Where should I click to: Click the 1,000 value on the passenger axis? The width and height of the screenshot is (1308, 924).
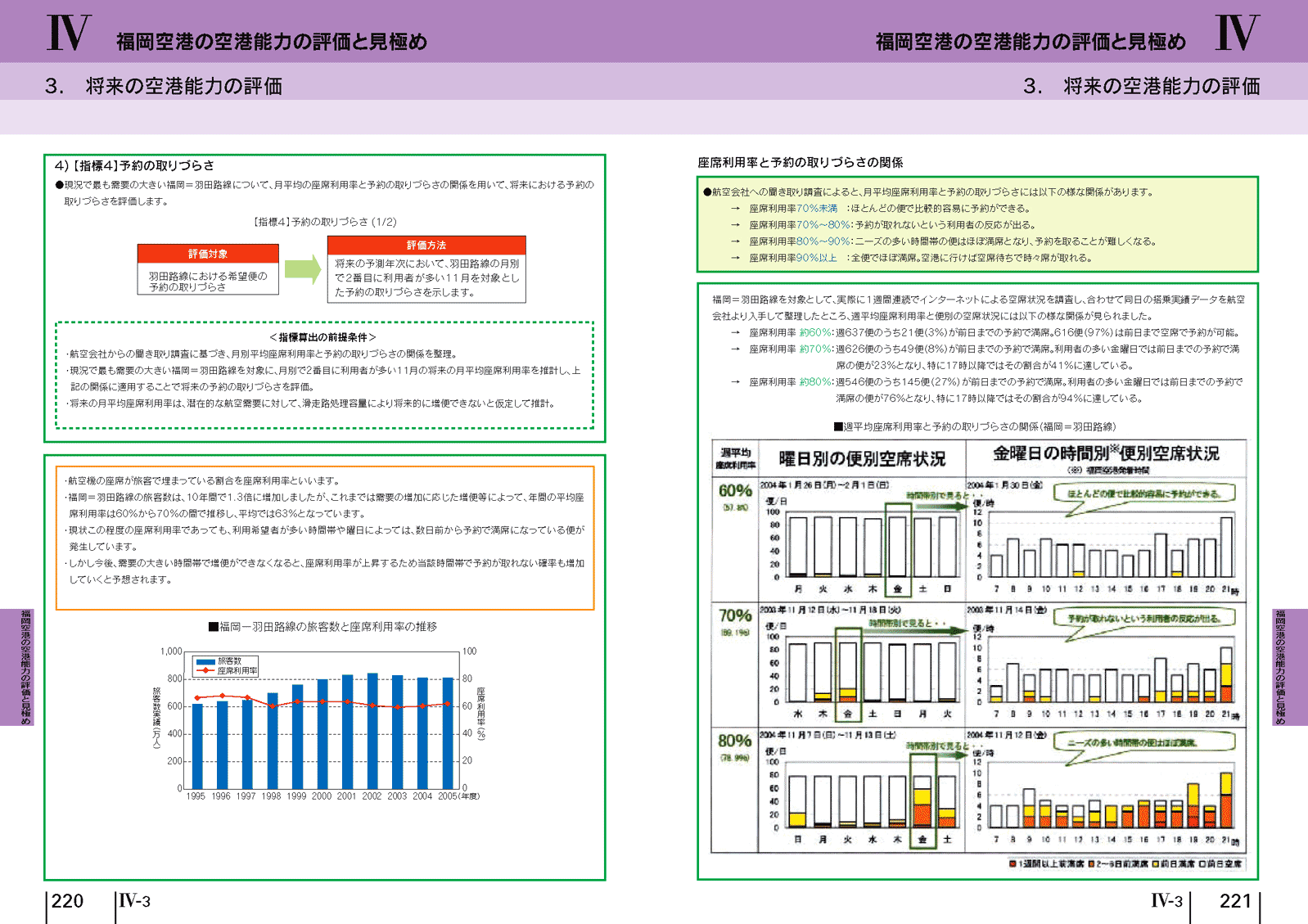pyautogui.click(x=171, y=651)
